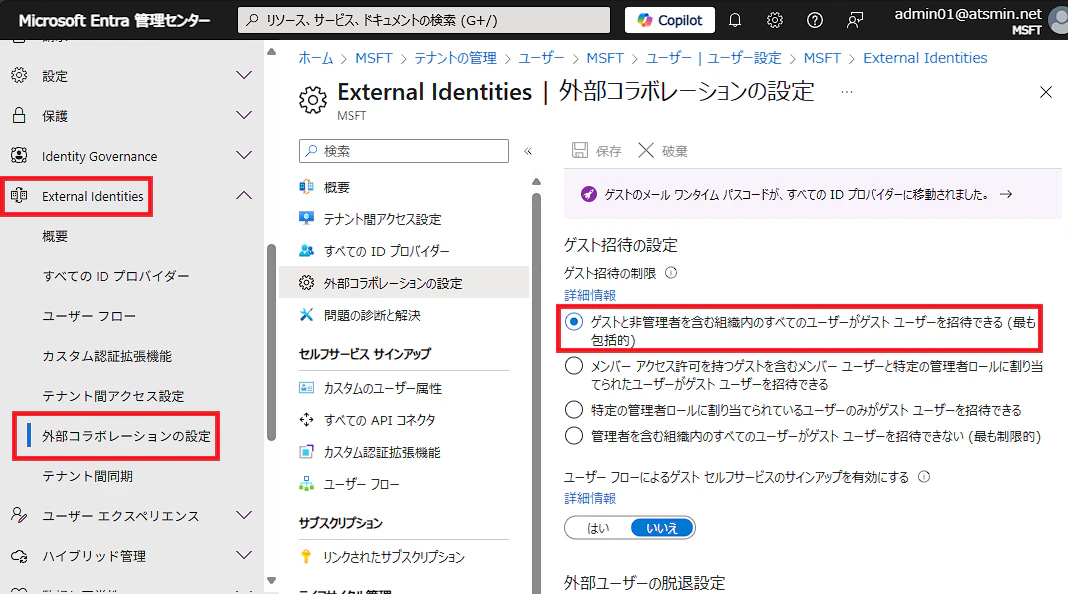The height and width of the screenshot is (594, 1068).
Task: Open リンクされたサブスクリプション key icon
Action: [307, 557]
